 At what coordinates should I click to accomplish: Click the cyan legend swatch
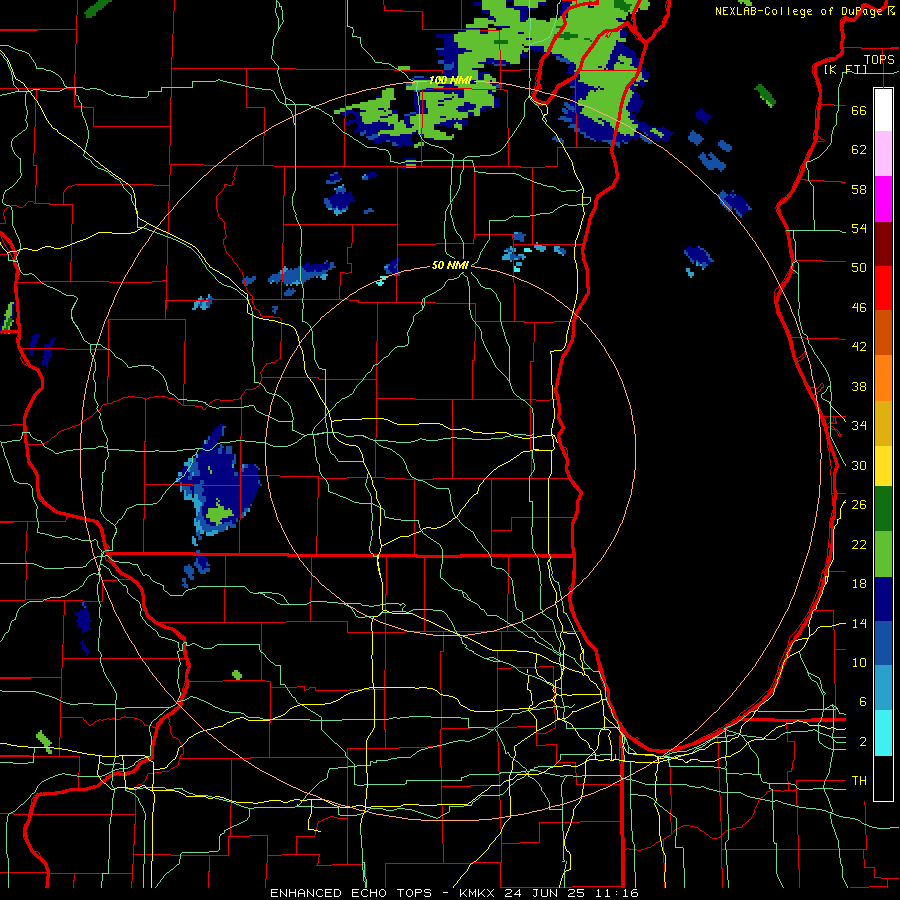pyautogui.click(x=883, y=733)
